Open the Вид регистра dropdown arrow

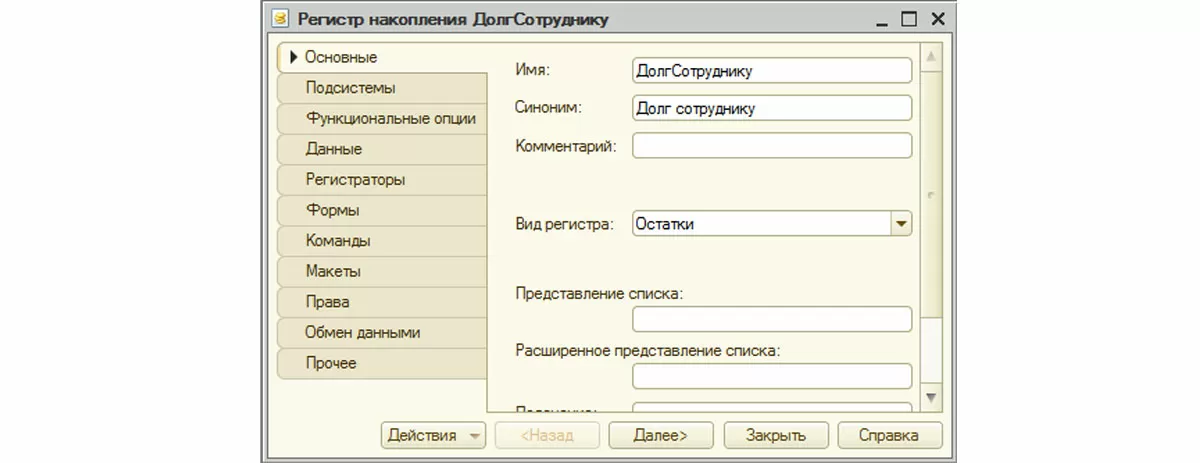tap(901, 224)
